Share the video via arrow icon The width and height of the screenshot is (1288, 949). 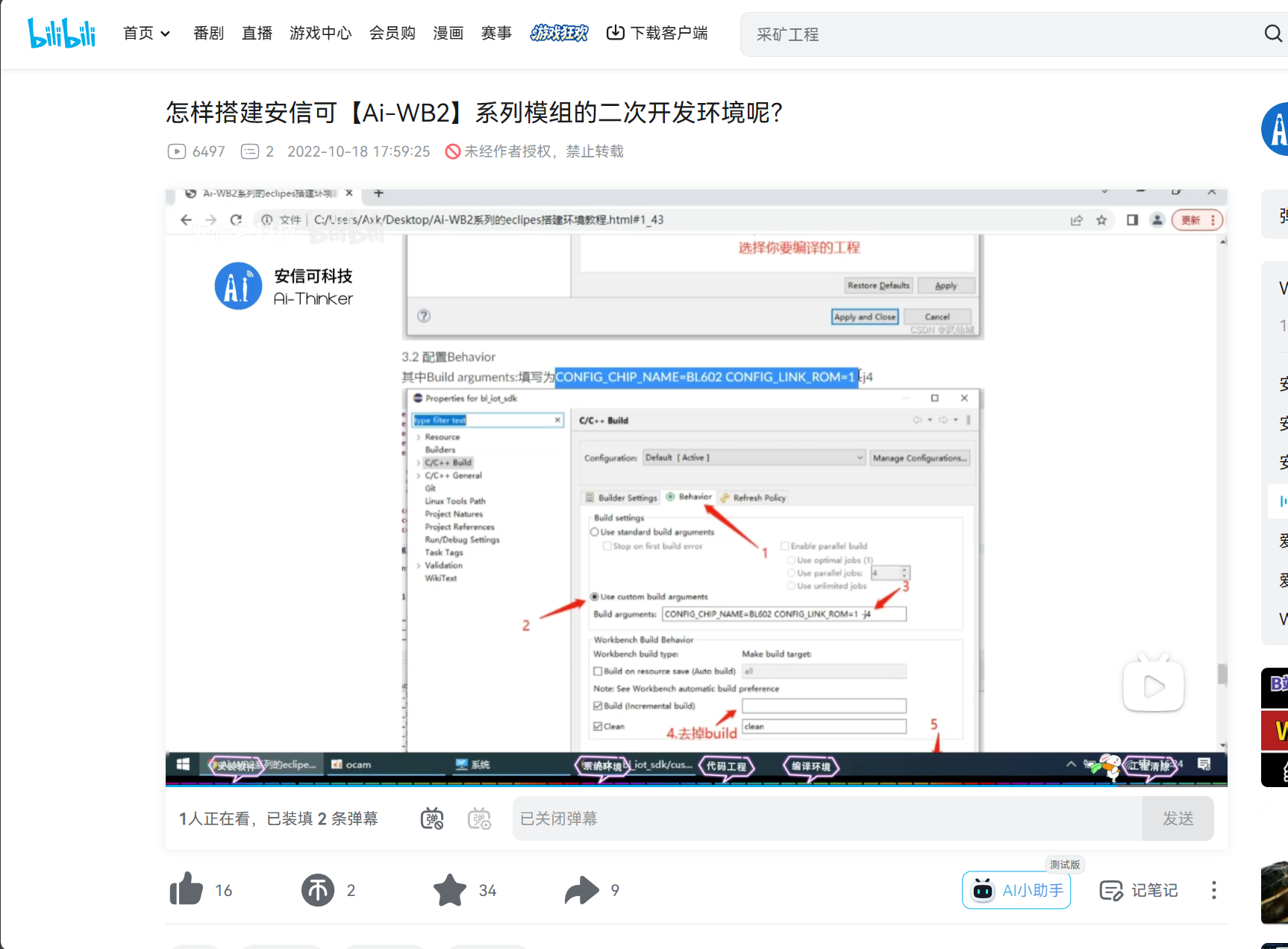[582, 890]
